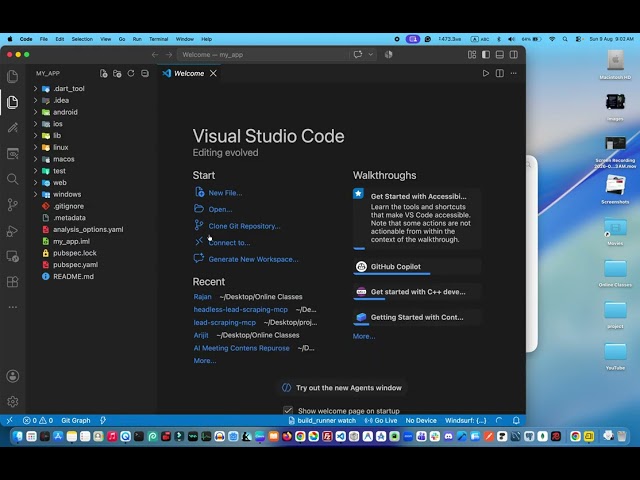Expand the macos folder
This screenshot has height=480, width=640.
36,159
